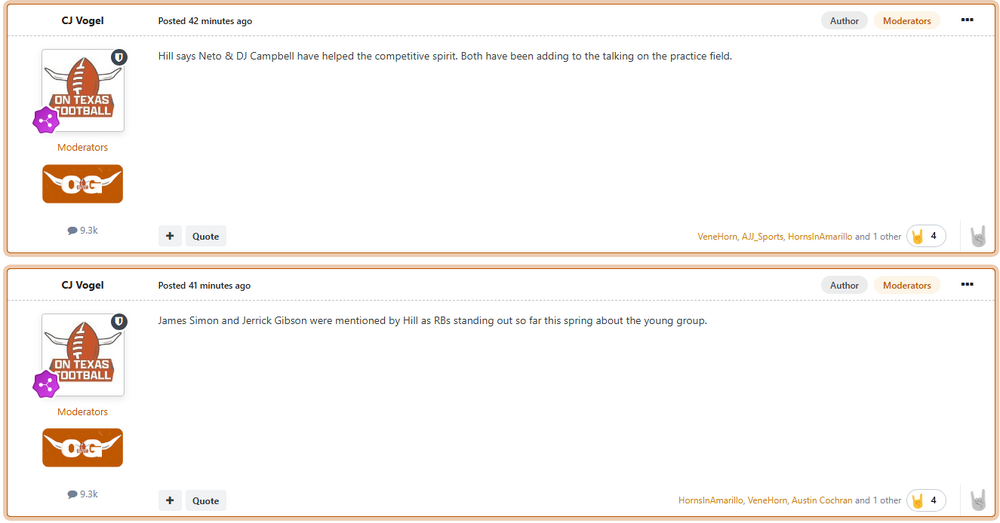
Task: Show the reaction count of 4 on the first post
Action: coord(926,237)
